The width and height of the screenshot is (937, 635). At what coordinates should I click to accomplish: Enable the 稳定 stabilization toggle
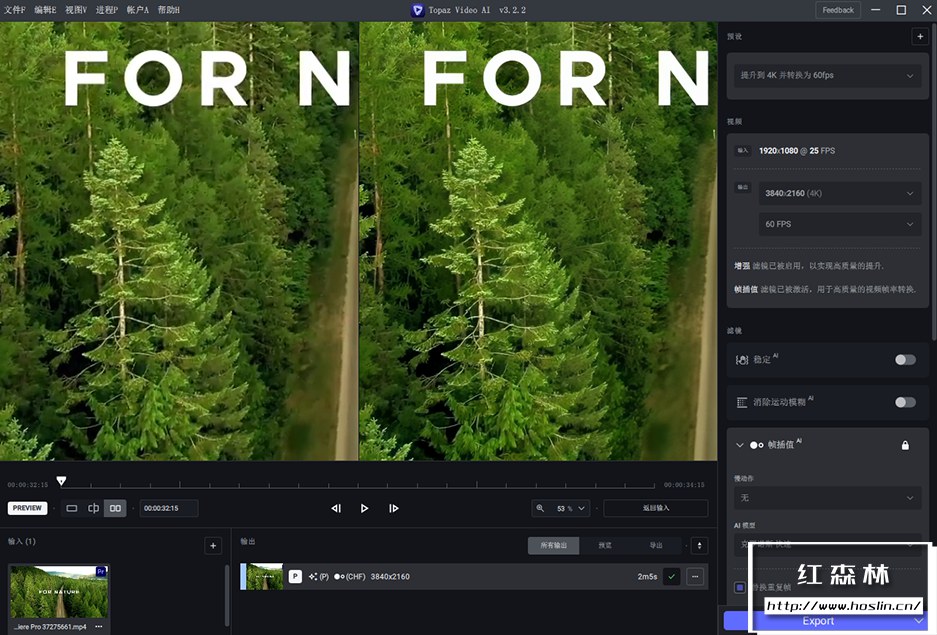click(x=904, y=359)
